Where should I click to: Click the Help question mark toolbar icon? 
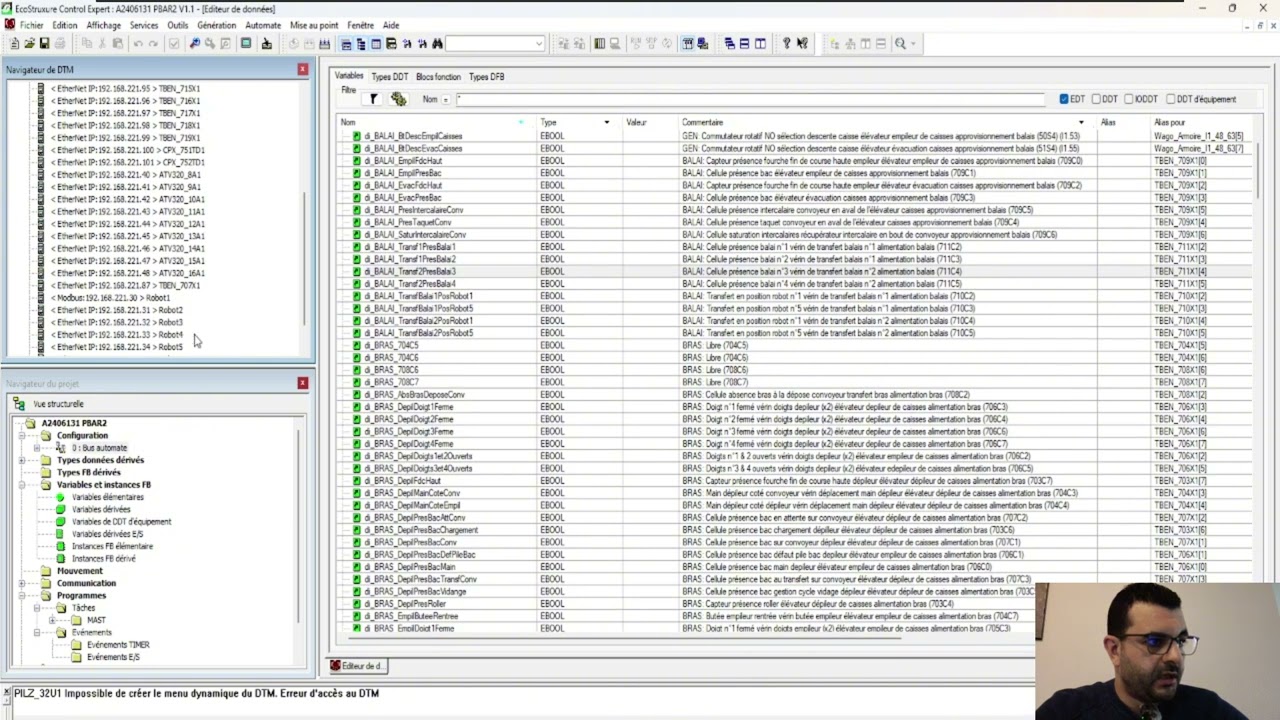[x=786, y=43]
